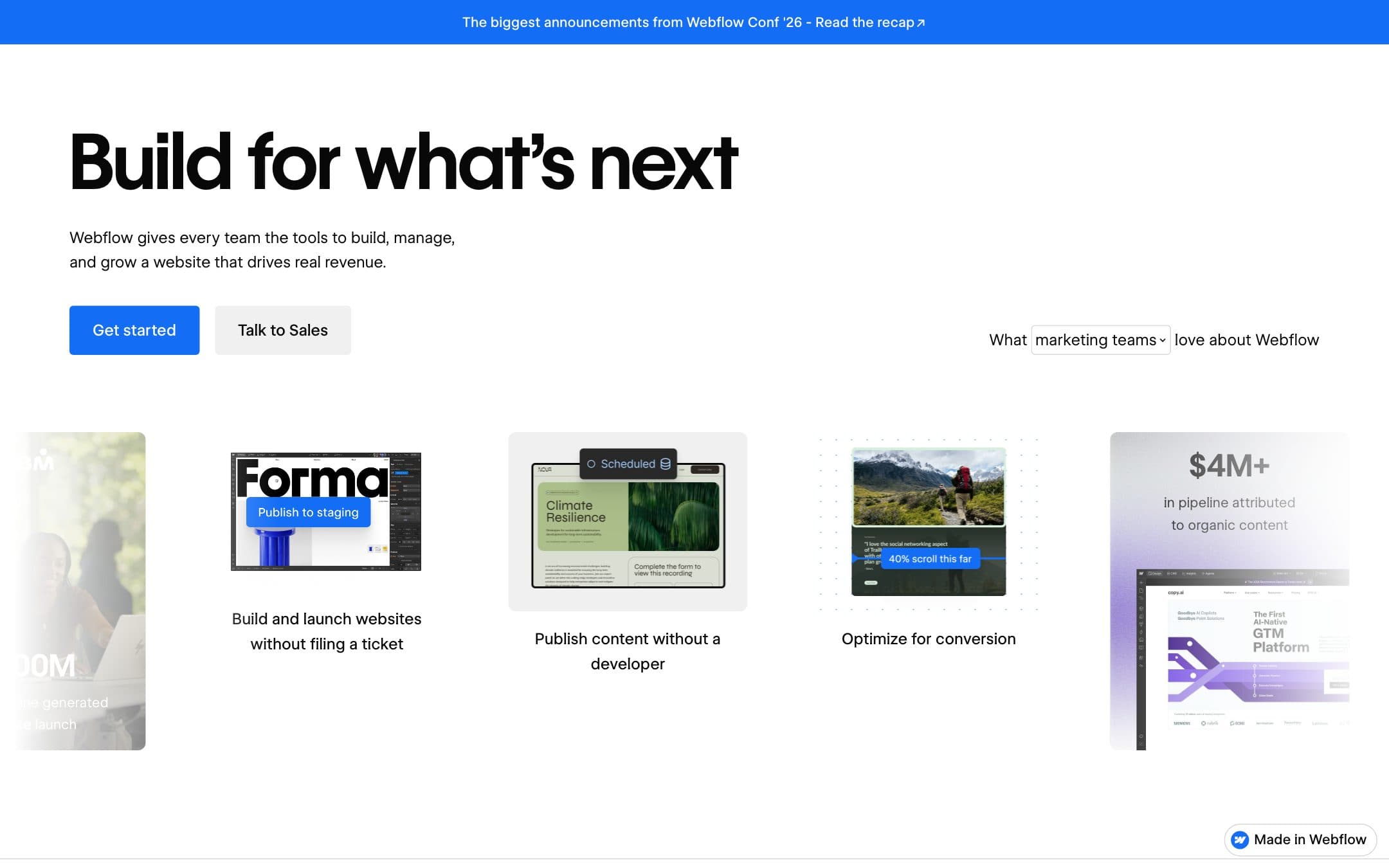
Task: Click 'love about Webflow' text
Action: [x=1246, y=339]
